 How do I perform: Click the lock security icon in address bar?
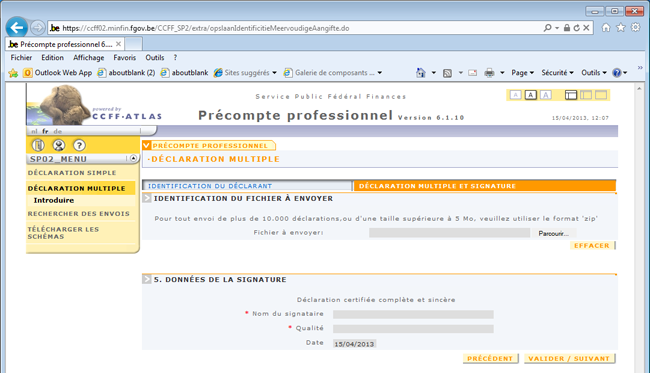pyautogui.click(x=567, y=28)
